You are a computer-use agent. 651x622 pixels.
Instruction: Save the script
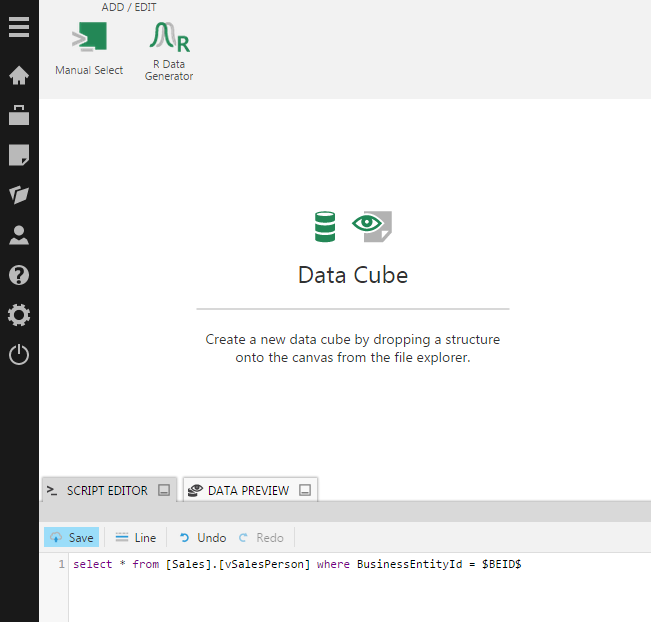pos(72,537)
